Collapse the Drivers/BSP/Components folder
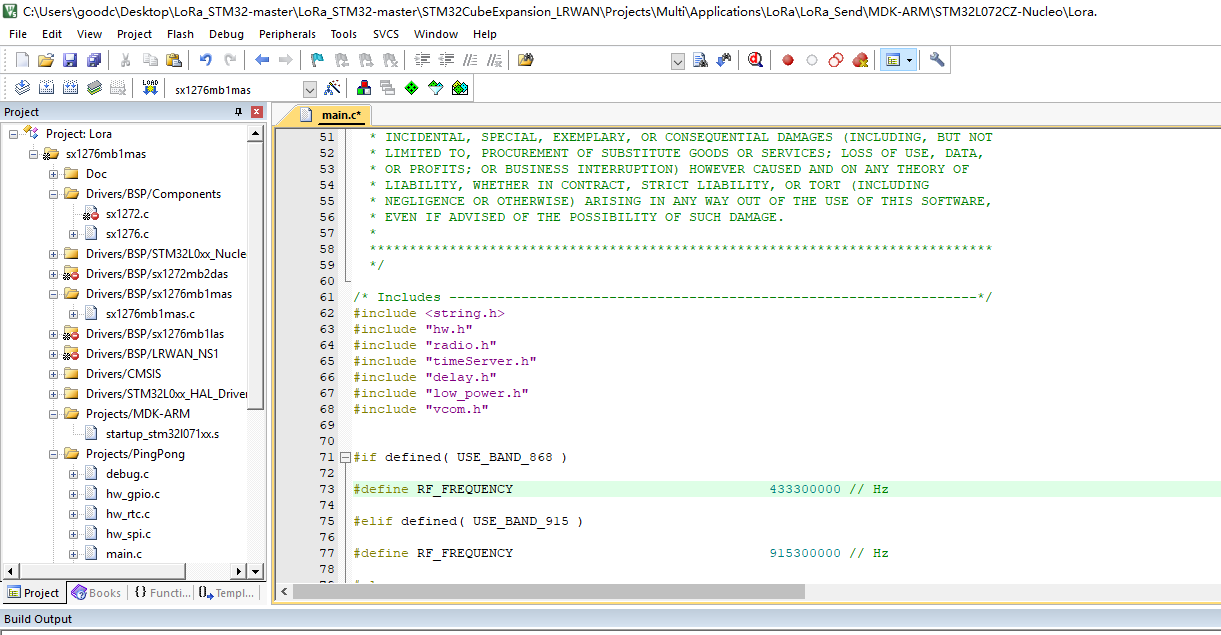The image size is (1221, 635). (x=54, y=194)
